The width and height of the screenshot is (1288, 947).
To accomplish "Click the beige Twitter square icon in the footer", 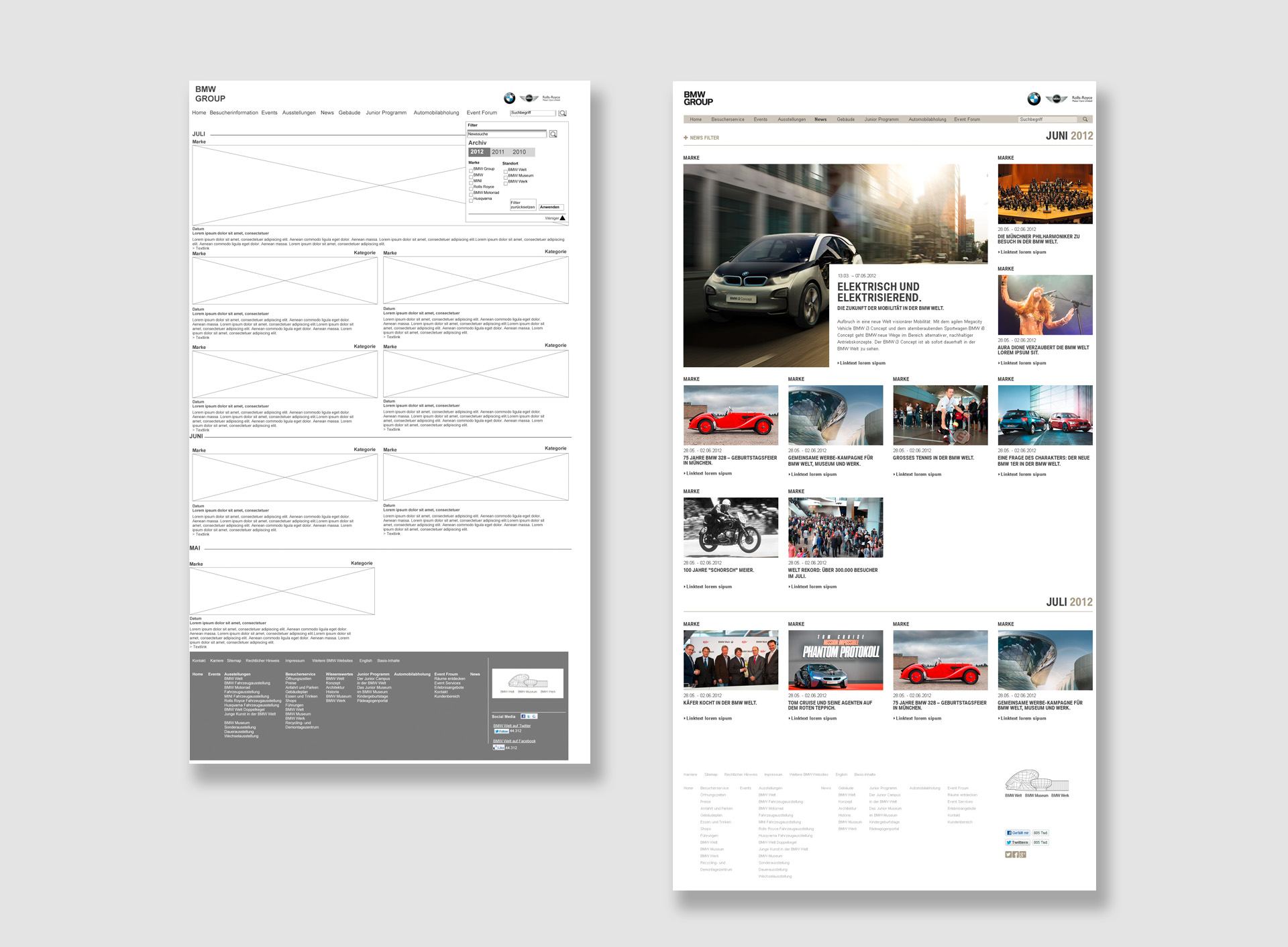I will point(1008,854).
